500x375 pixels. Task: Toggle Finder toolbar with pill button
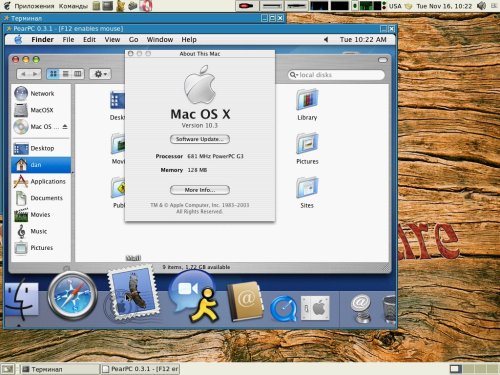[383, 60]
